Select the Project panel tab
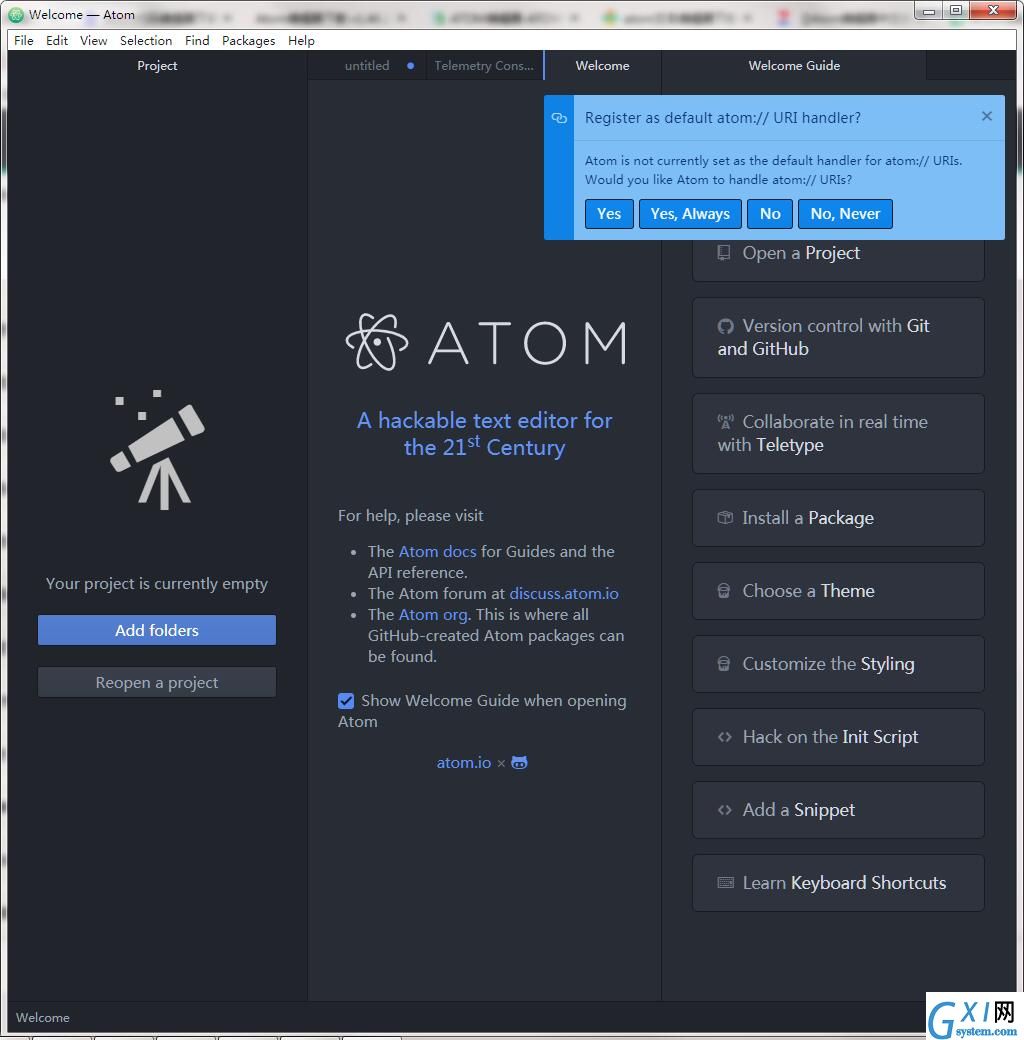 click(x=157, y=66)
